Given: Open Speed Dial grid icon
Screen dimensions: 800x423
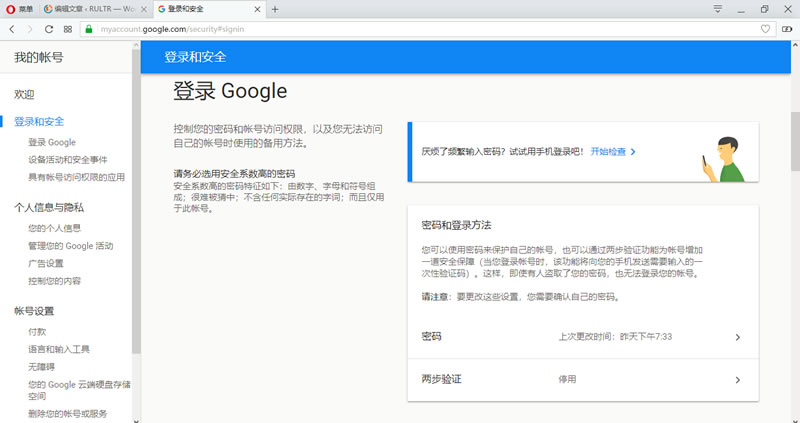Looking at the screenshot, I should pyautogui.click(x=67, y=29).
